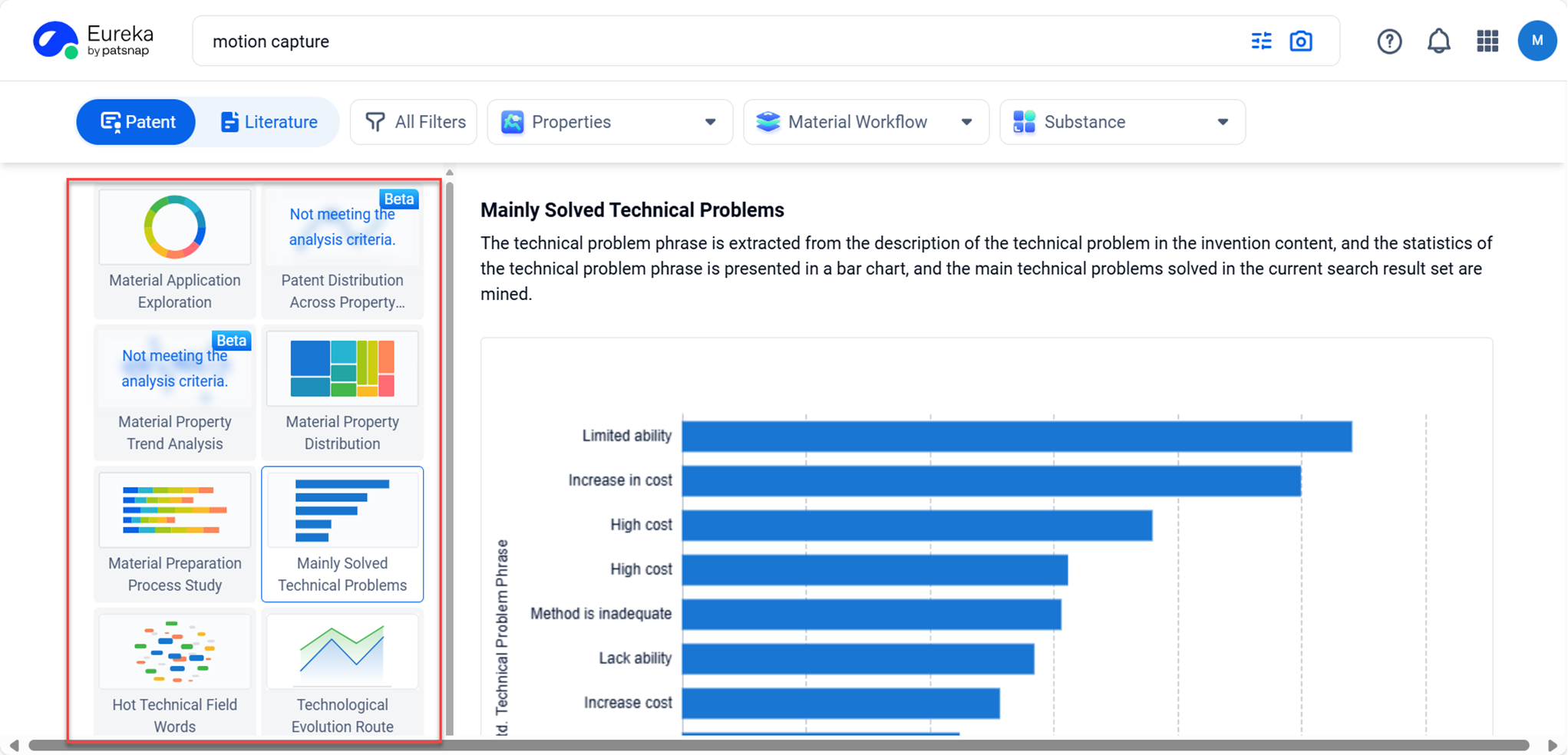Viewport: 1568px width, 755px height.
Task: Open the user profile avatar M
Action: tap(1537, 41)
